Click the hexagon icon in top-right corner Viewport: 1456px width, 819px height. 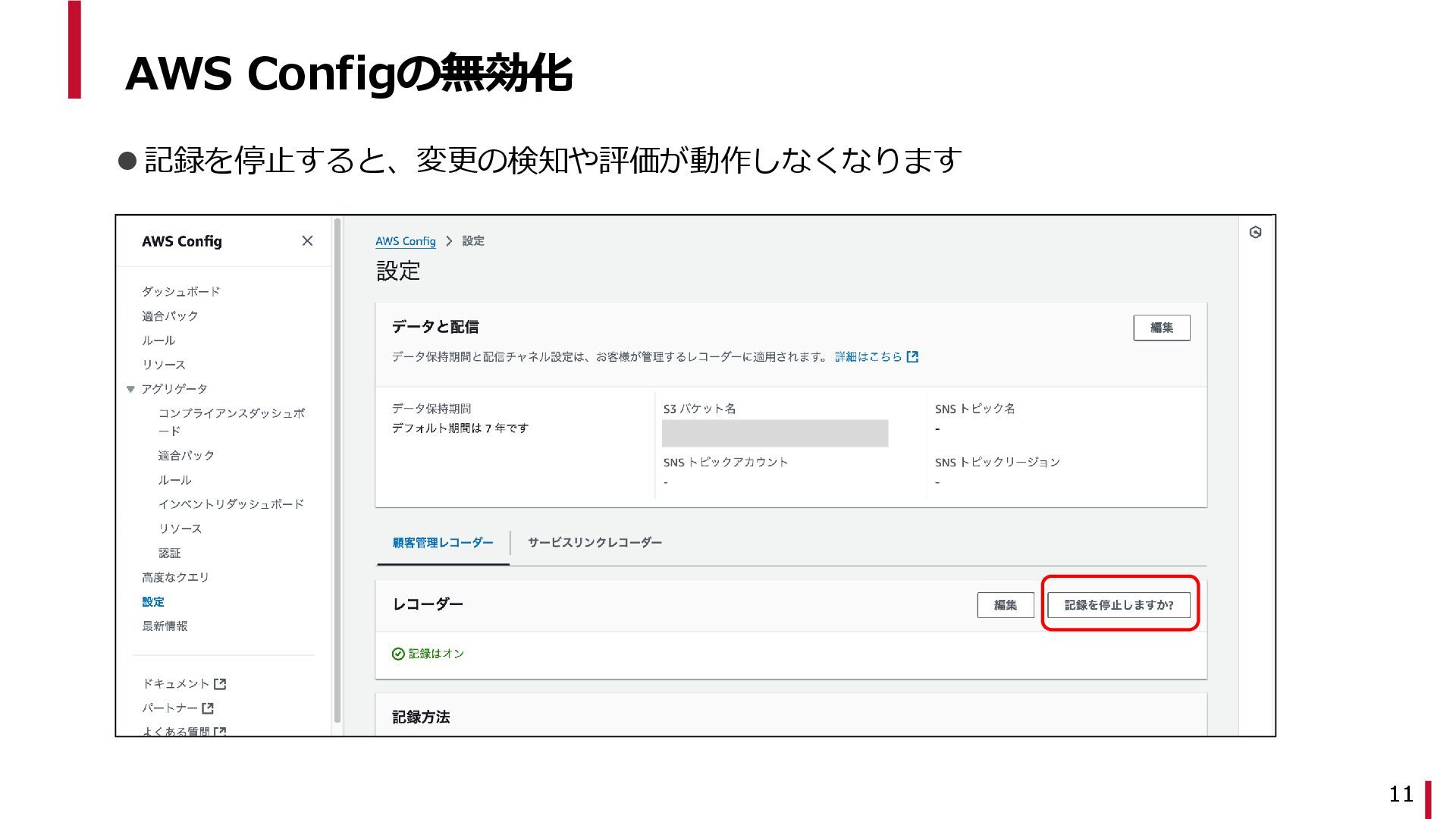pyautogui.click(x=1255, y=233)
